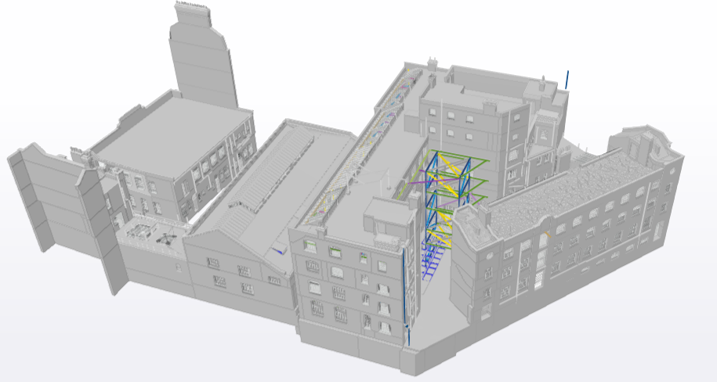Select the small blue element on the warehouse roof
The height and width of the screenshot is (382, 717).
[277, 251]
